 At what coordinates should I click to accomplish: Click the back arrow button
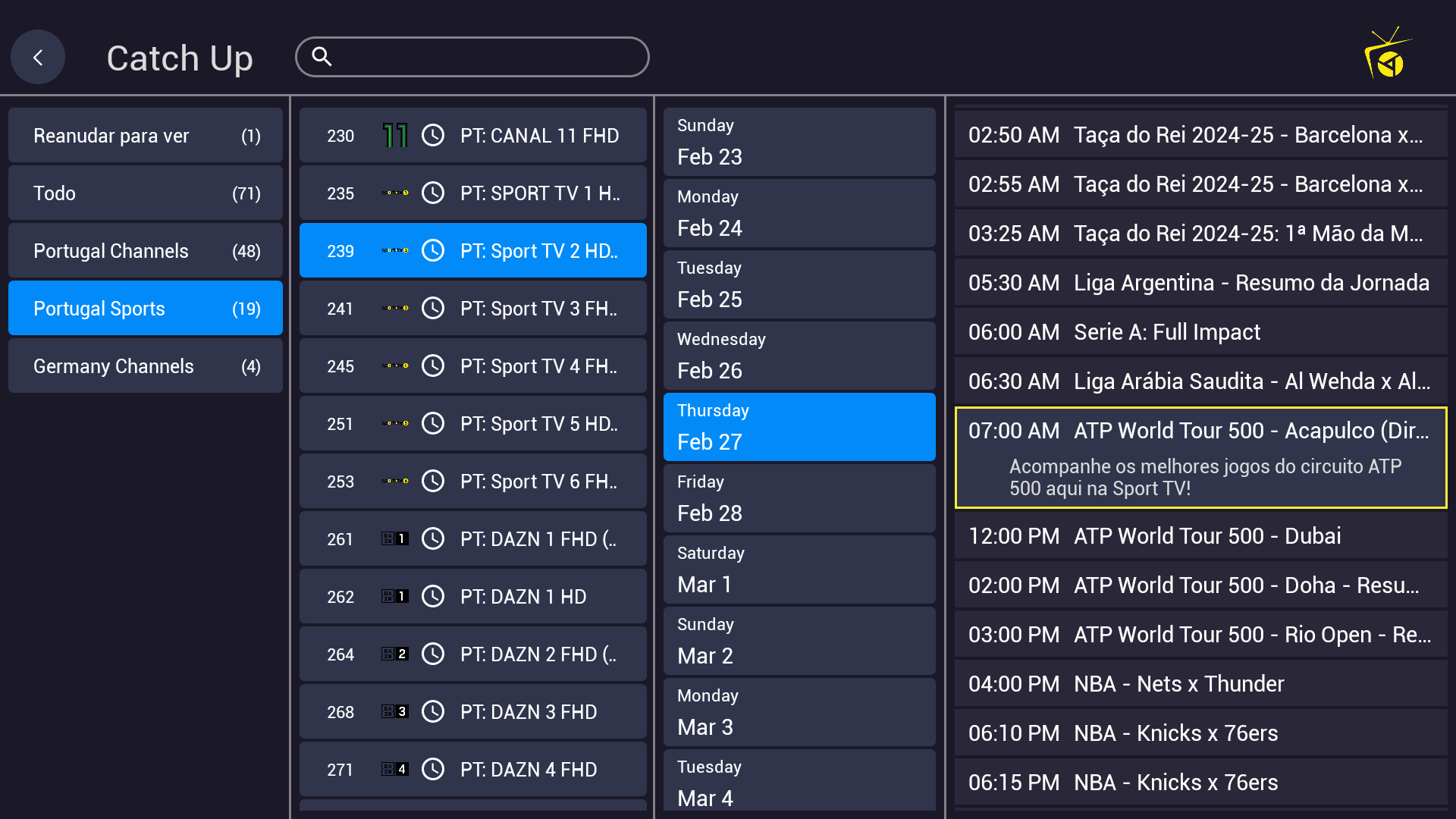tap(37, 58)
